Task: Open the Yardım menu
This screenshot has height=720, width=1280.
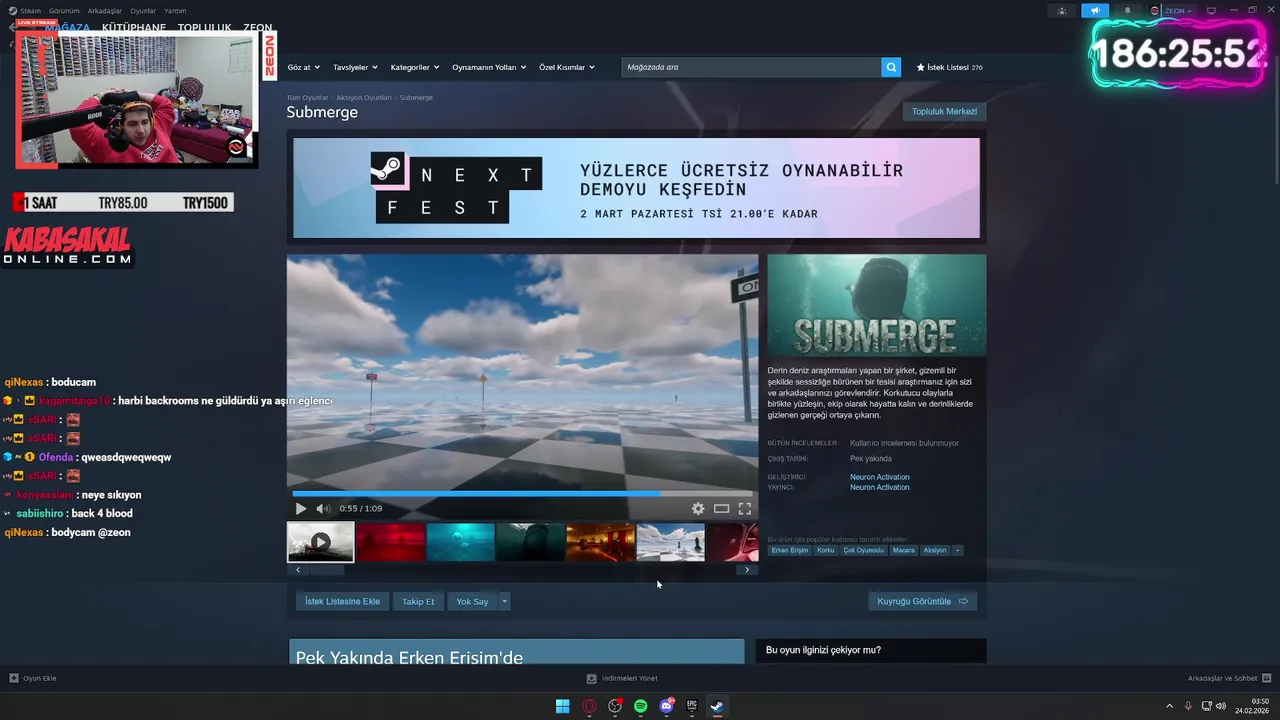Action: tap(175, 11)
